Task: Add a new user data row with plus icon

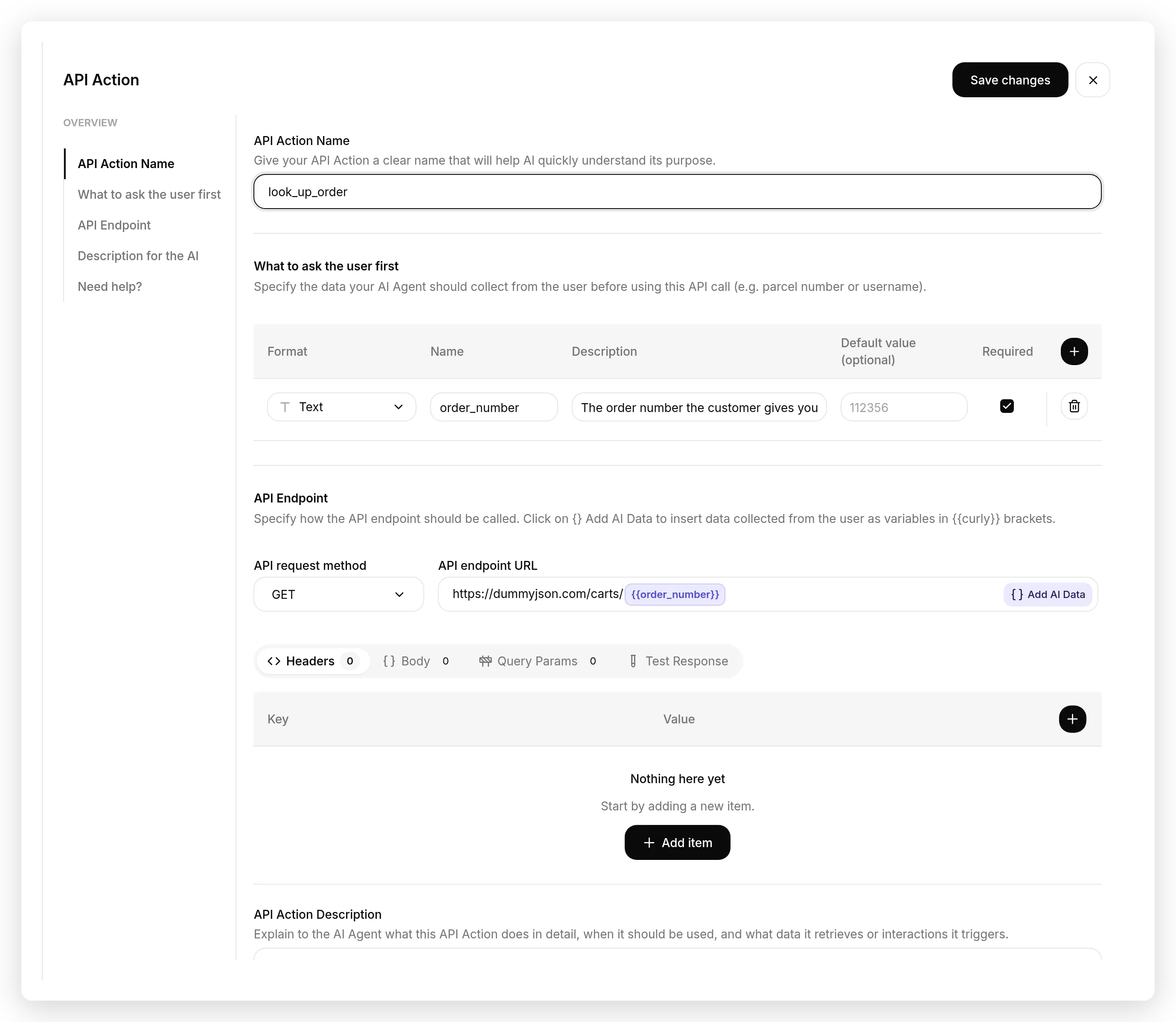Action: tap(1074, 351)
